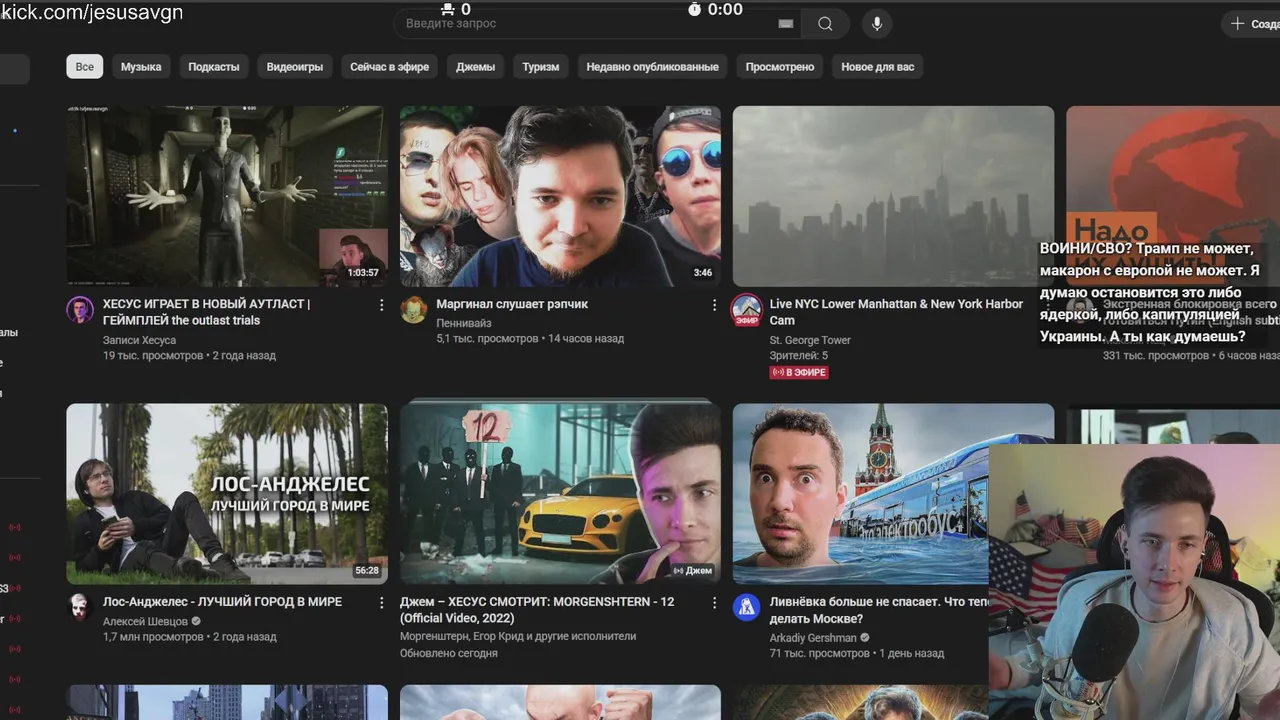Open title Маргинал слушает рэпчик

click(x=512, y=304)
